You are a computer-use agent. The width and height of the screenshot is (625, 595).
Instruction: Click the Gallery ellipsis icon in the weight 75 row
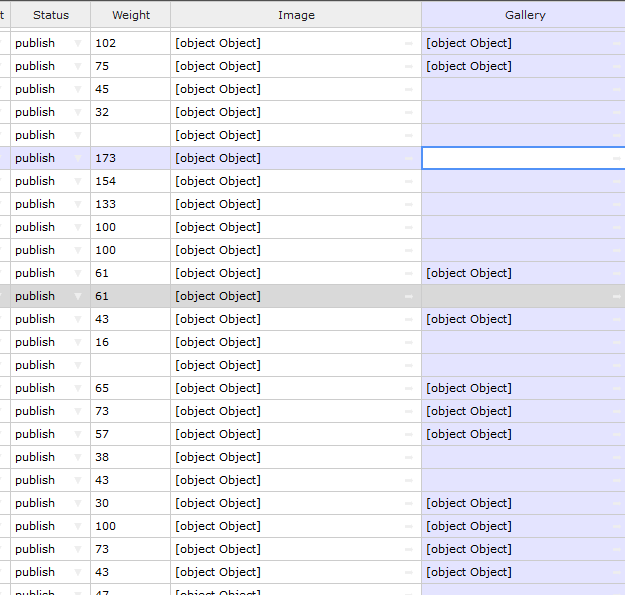616,66
